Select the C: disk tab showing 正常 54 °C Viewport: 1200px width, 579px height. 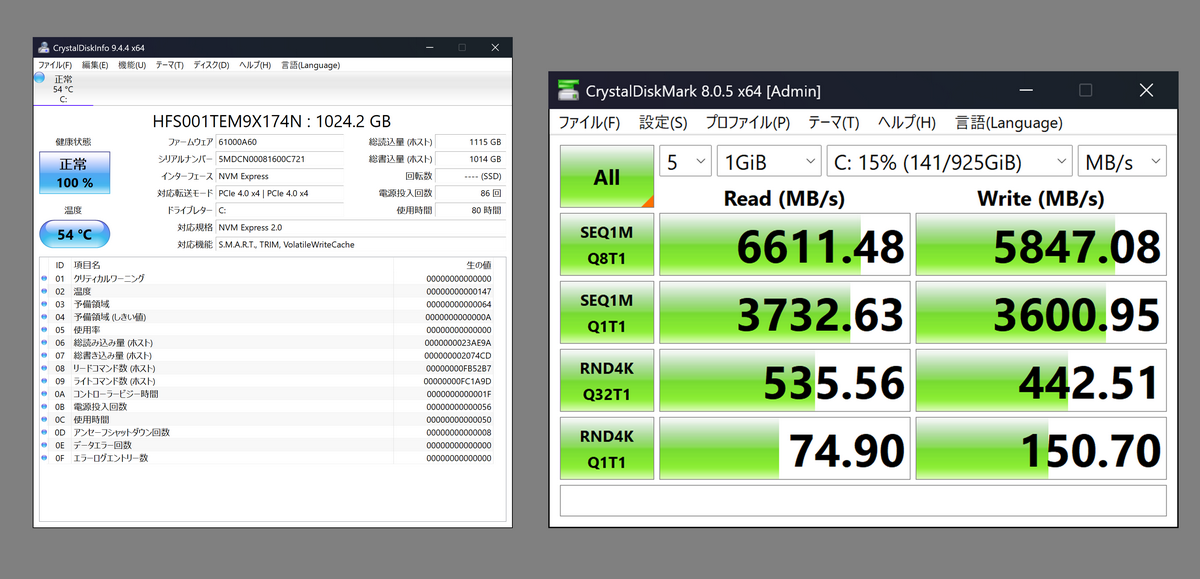click(63, 88)
